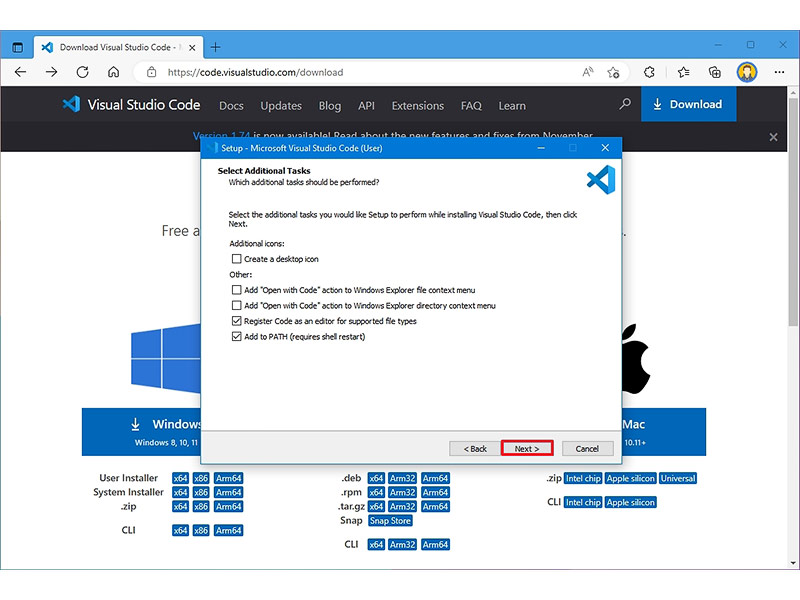The image size is (800, 600).
Task: Click the Windows download banner button
Action: [x=141, y=432]
